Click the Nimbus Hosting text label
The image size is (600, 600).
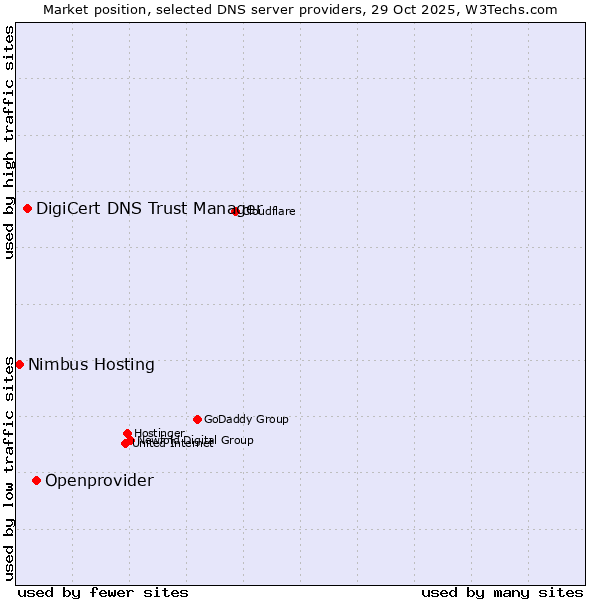click(91, 364)
